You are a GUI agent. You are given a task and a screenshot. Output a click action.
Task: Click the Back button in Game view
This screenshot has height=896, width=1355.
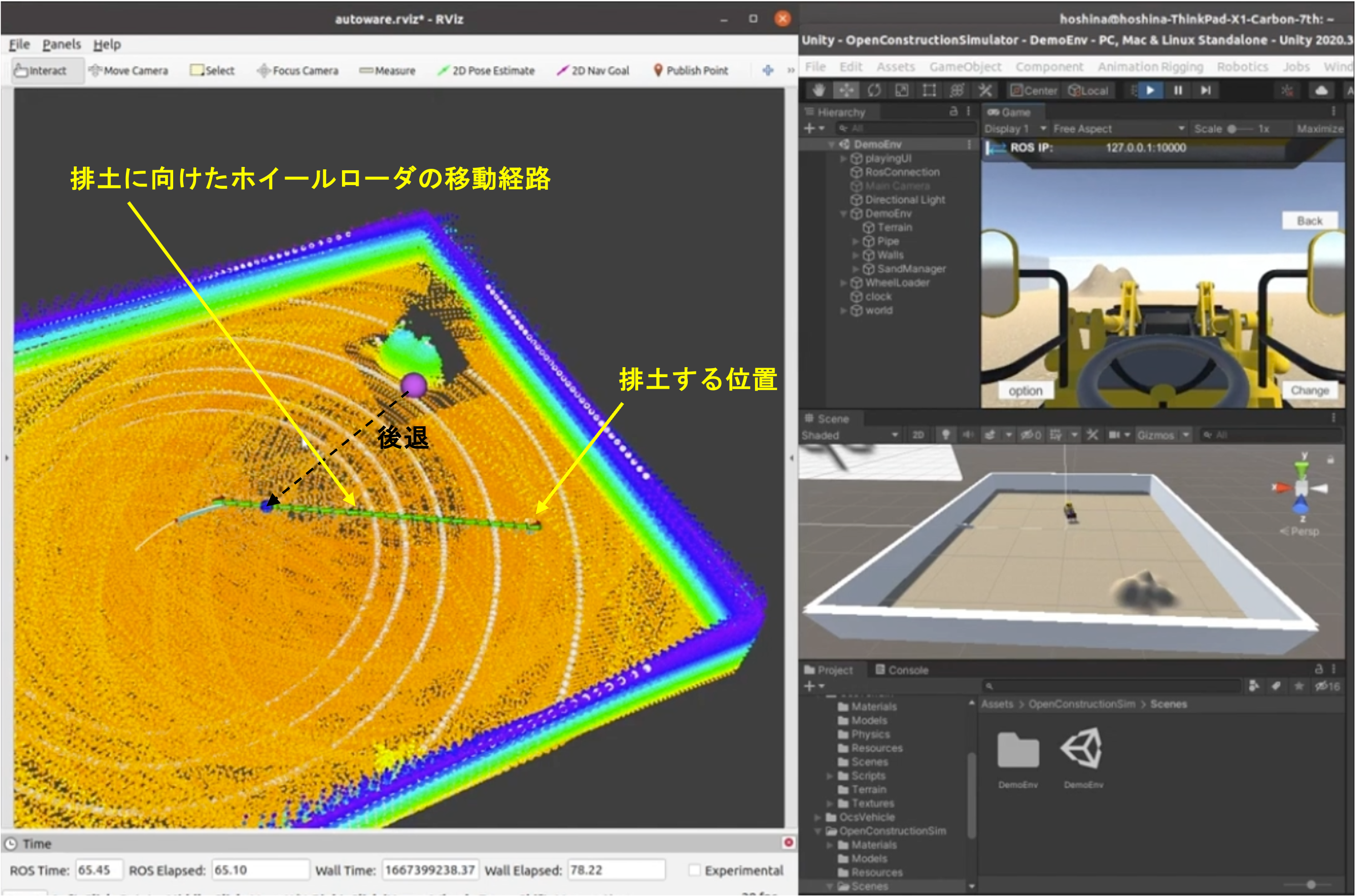(x=1309, y=221)
